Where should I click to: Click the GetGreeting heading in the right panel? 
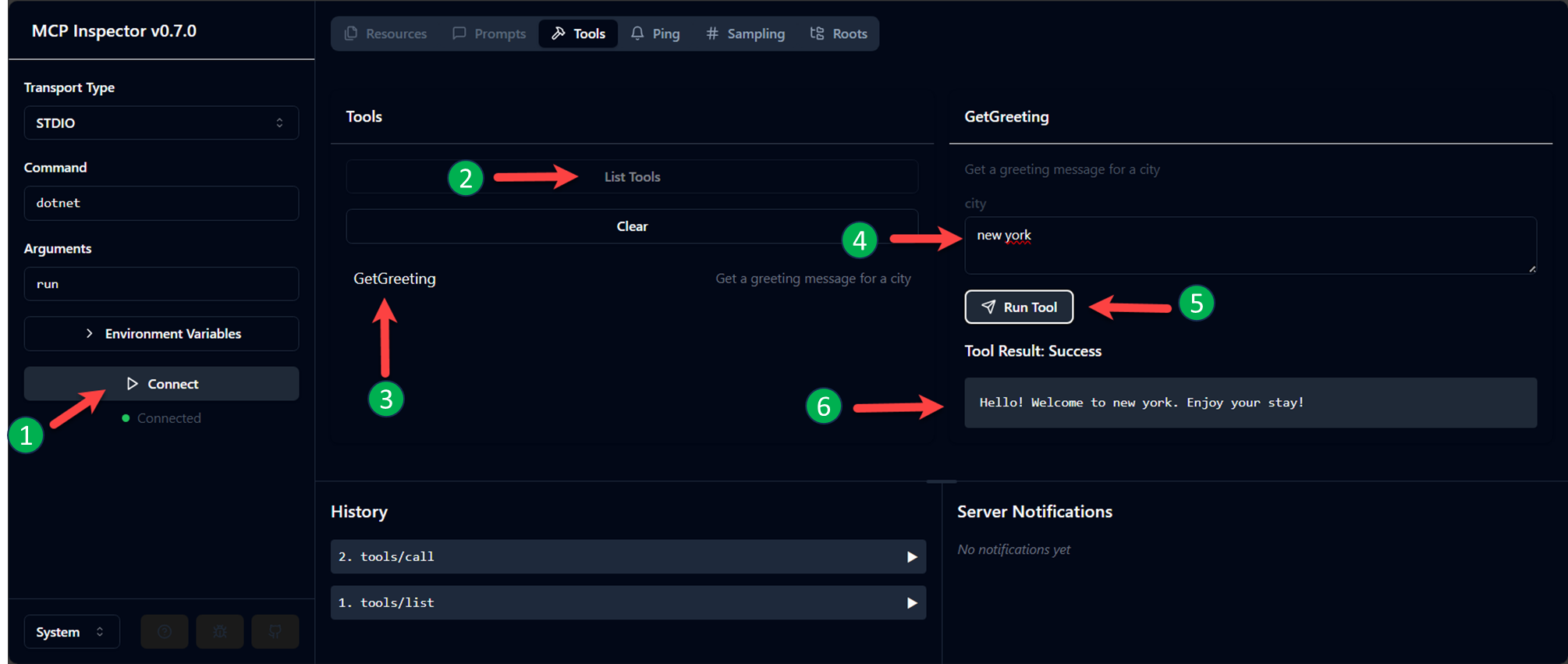[1006, 117]
